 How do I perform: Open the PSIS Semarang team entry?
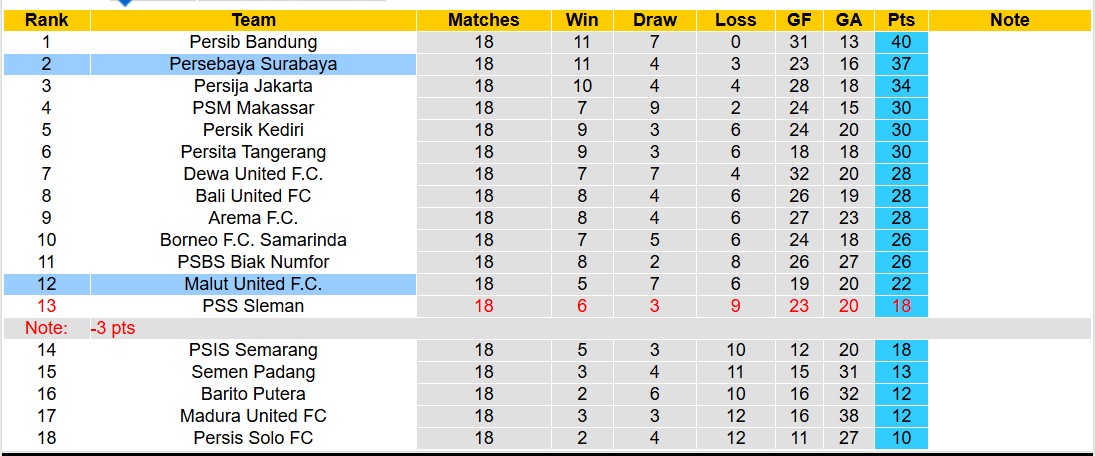(x=253, y=350)
